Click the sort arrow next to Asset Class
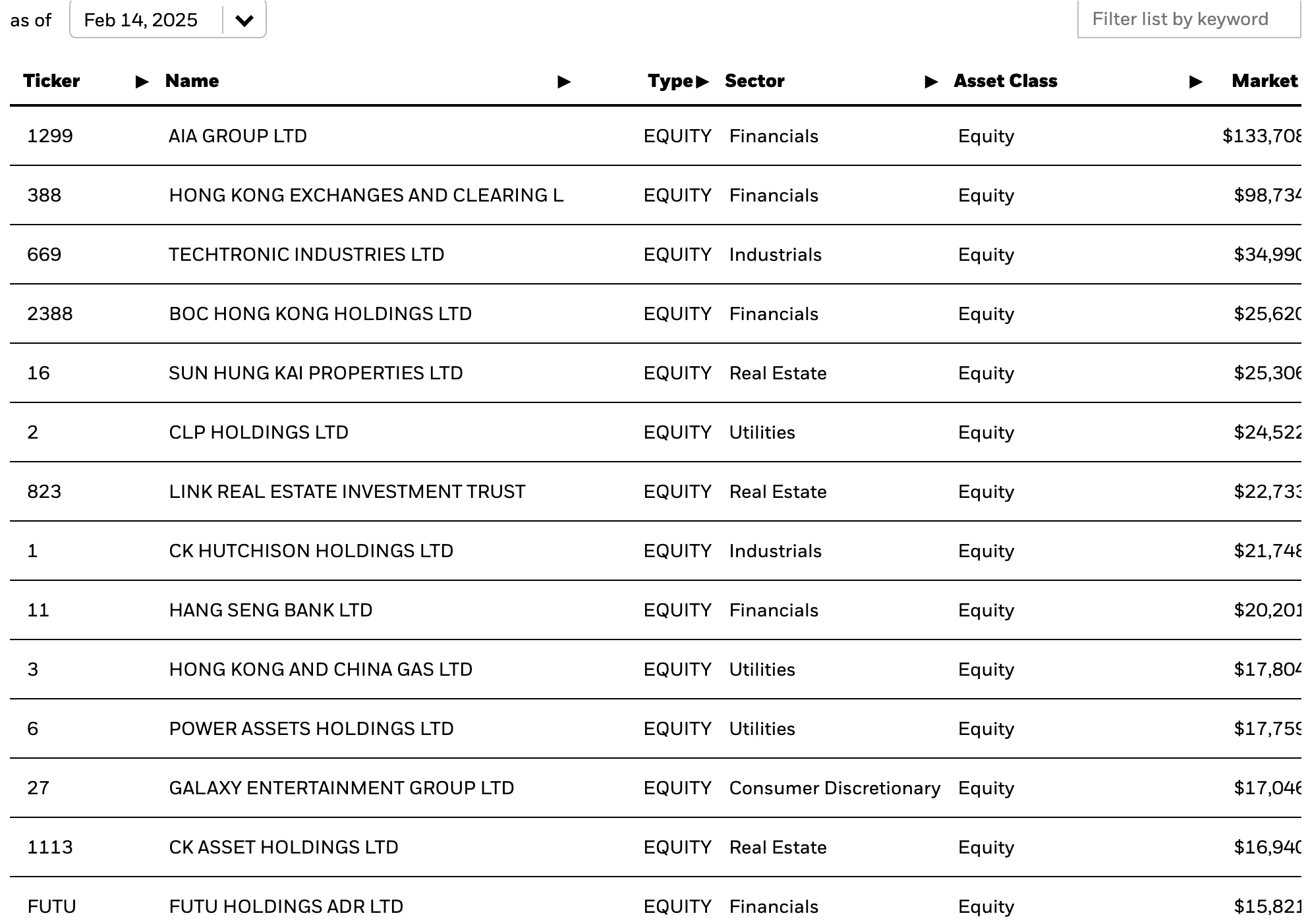The height and width of the screenshot is (924, 1308). (1195, 82)
